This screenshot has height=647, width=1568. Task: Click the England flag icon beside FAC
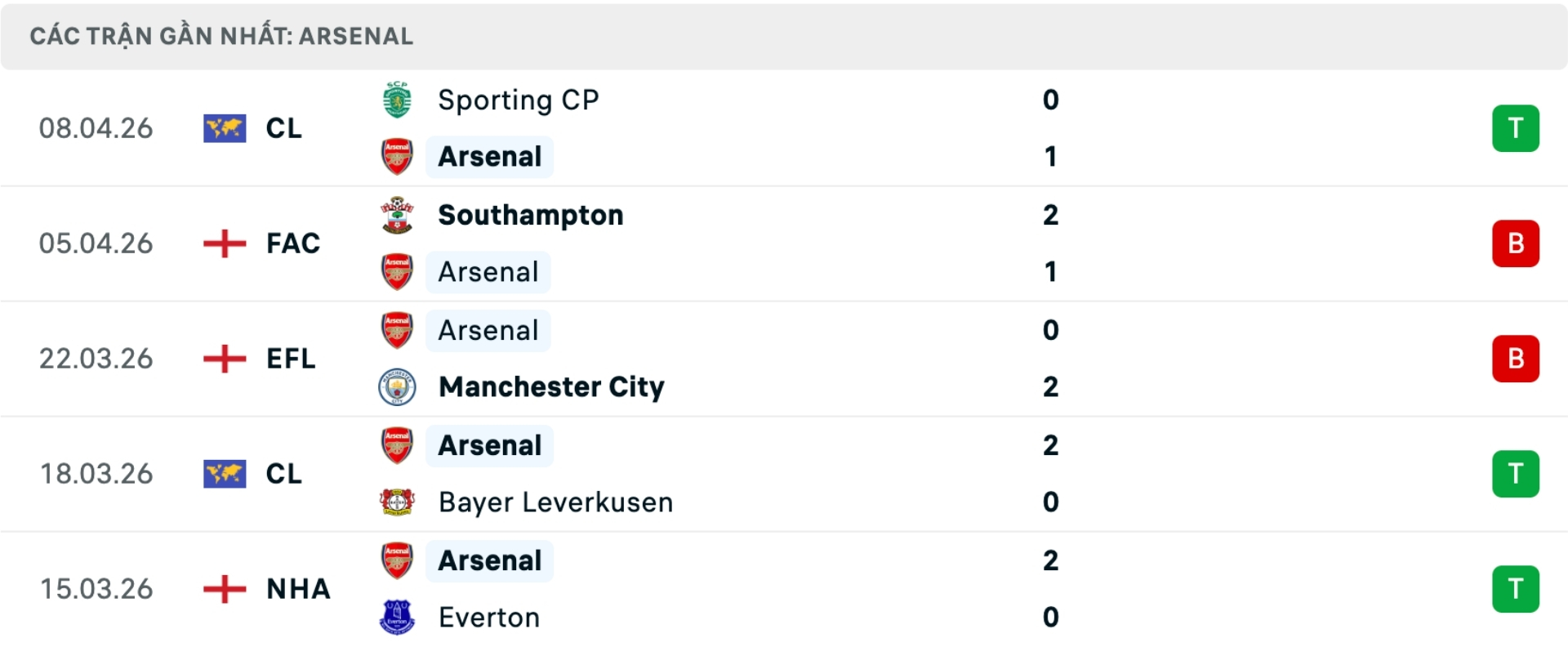point(225,243)
